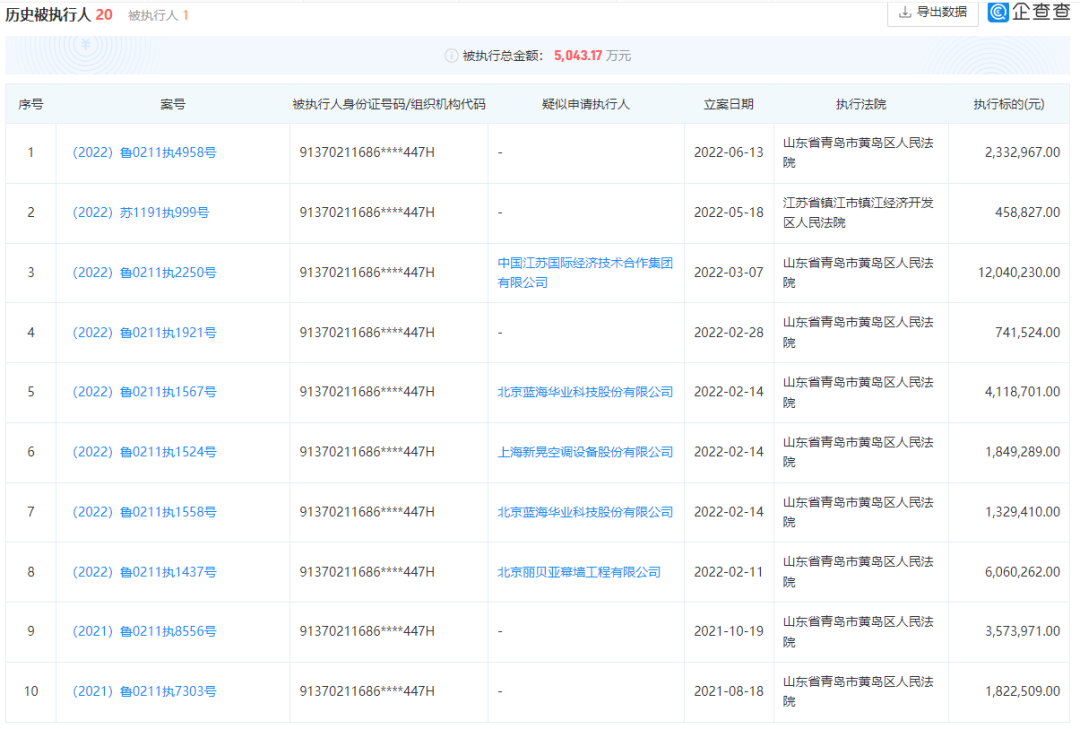The height and width of the screenshot is (729, 1080).
Task: Select case (2022)鲁0211执1921号
Action: (x=144, y=333)
